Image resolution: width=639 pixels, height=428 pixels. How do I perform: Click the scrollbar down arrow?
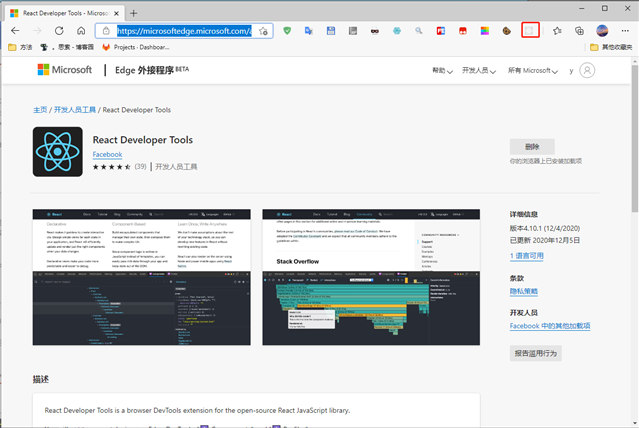(x=635, y=422)
